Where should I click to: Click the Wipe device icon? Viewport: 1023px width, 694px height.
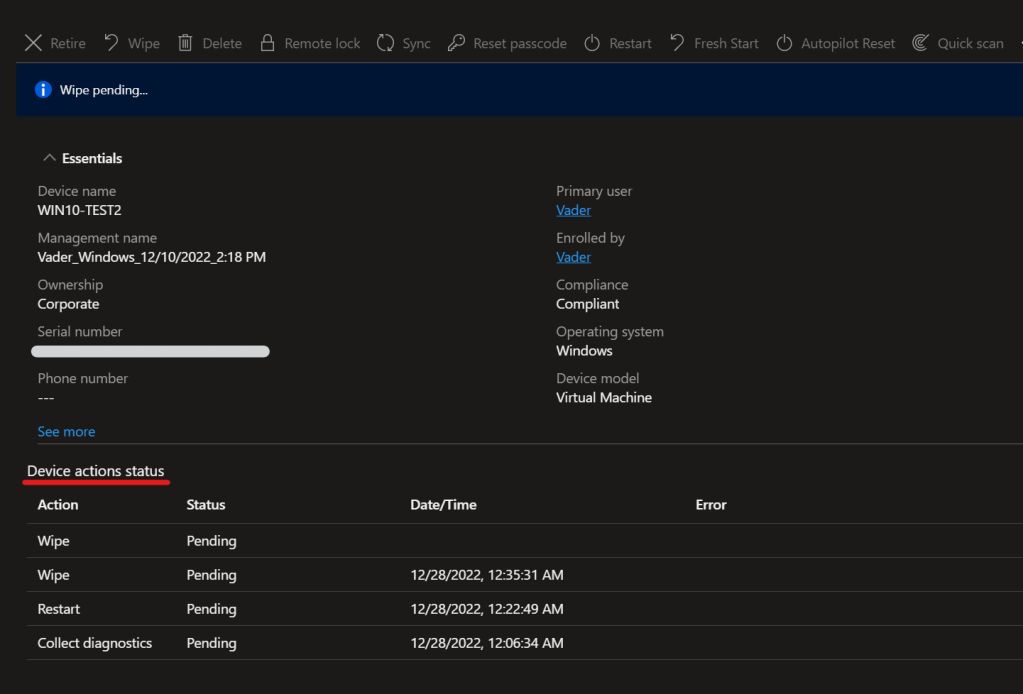(111, 43)
